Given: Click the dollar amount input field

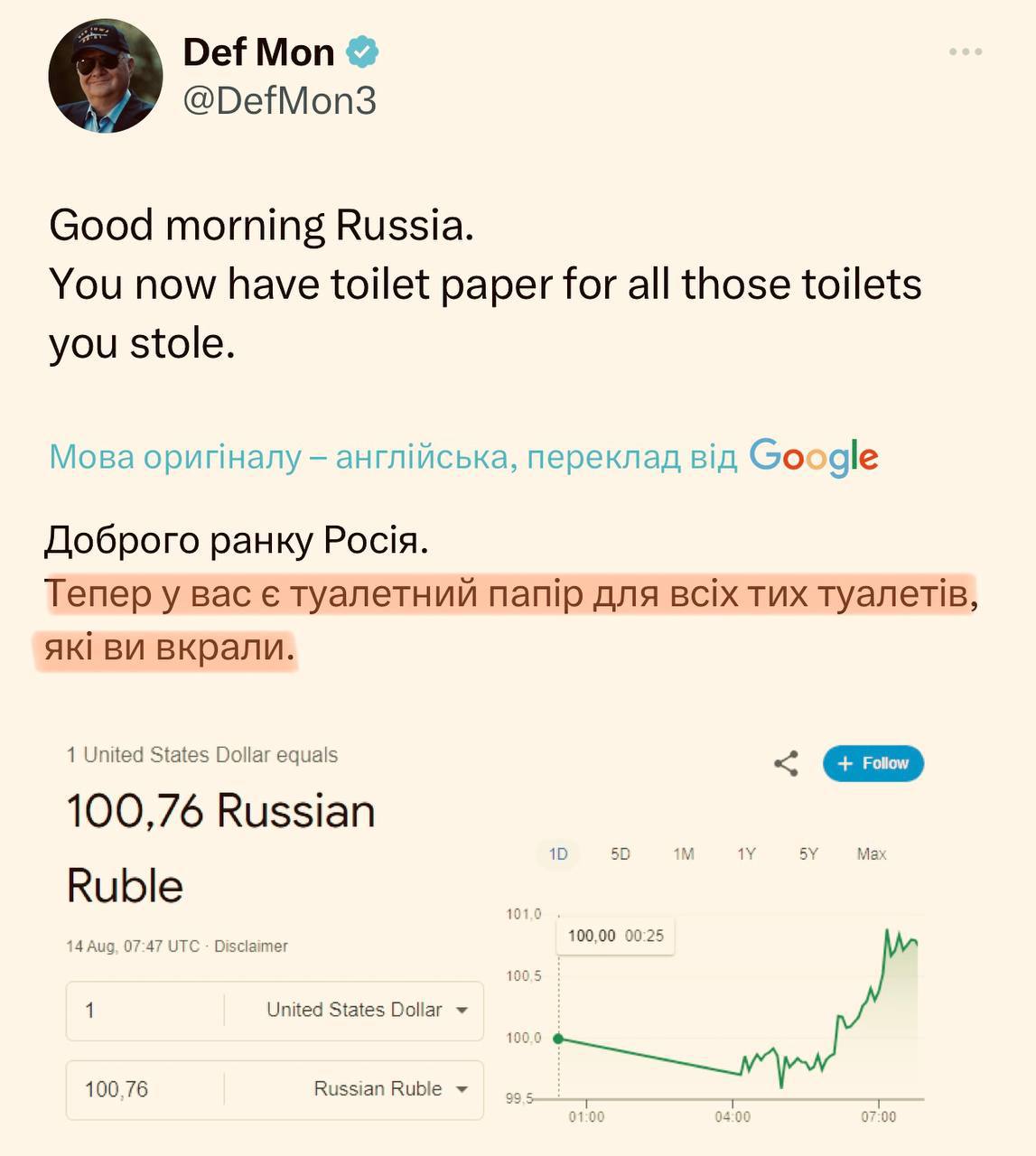Looking at the screenshot, I should tap(145, 1010).
